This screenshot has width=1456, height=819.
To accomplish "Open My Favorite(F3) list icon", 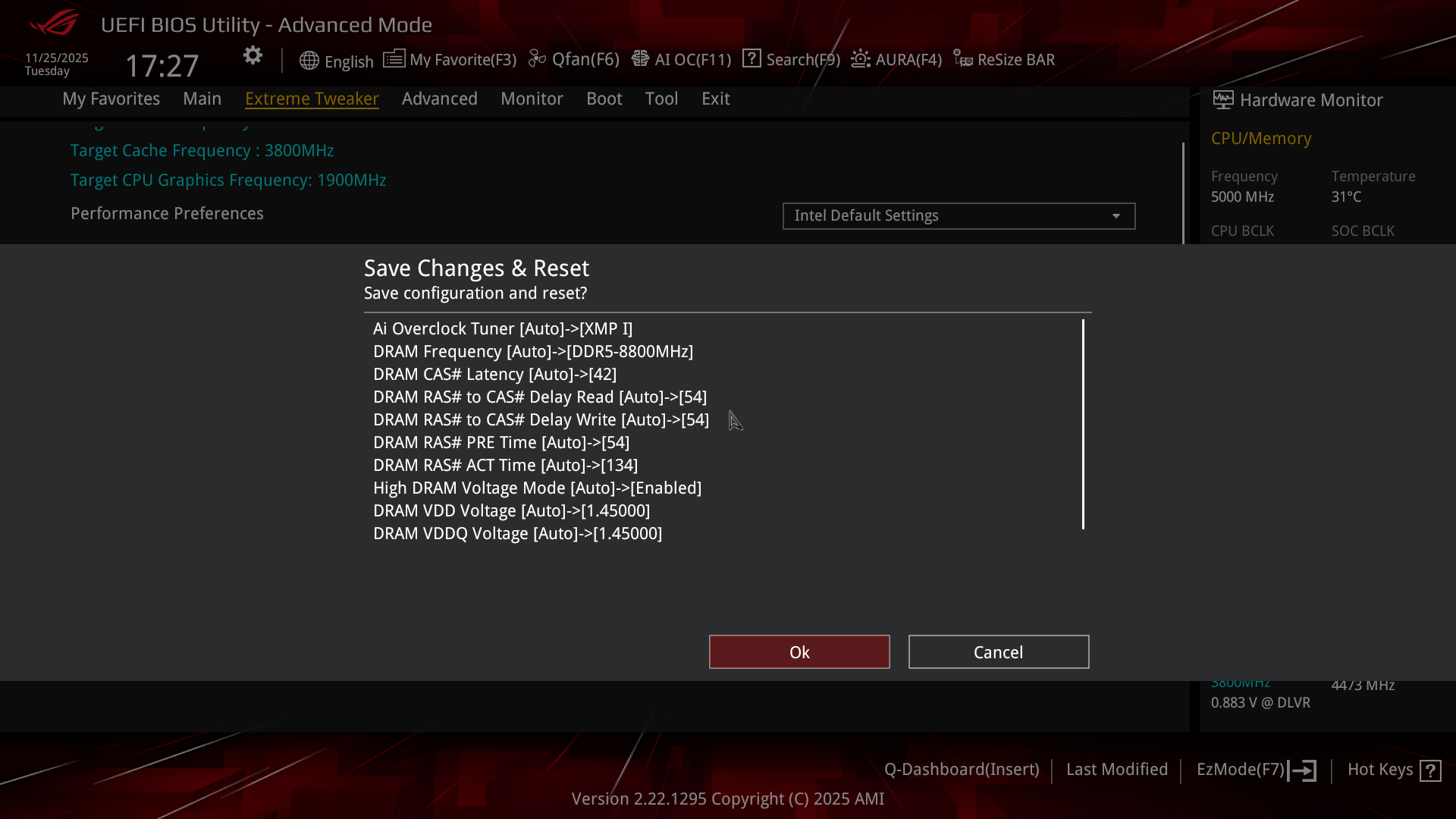I will (x=394, y=58).
